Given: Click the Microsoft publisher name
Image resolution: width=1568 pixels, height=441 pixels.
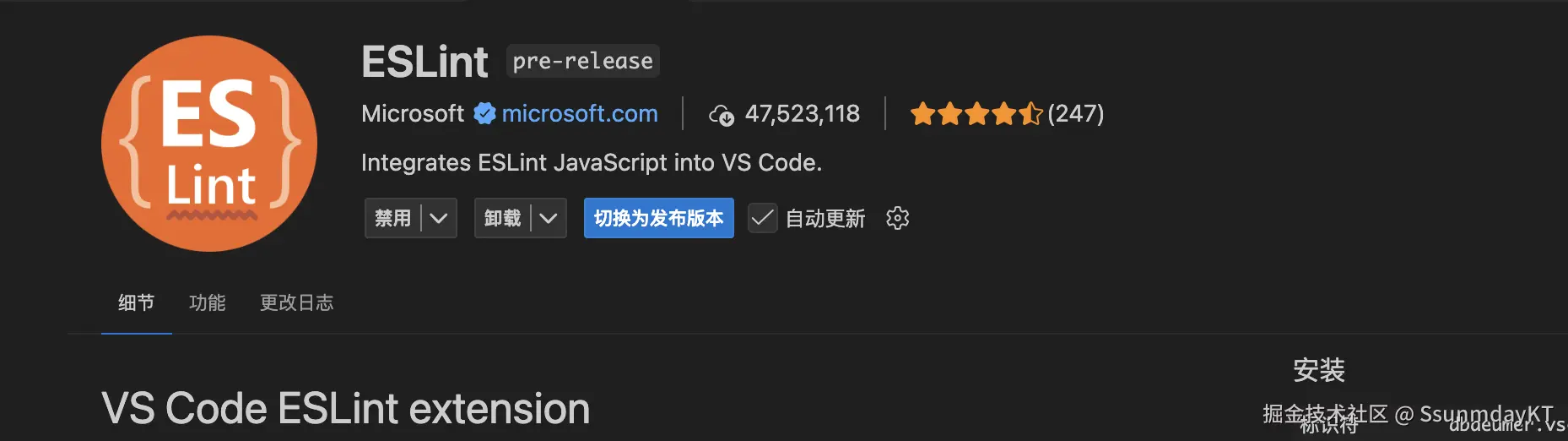Looking at the screenshot, I should [412, 113].
